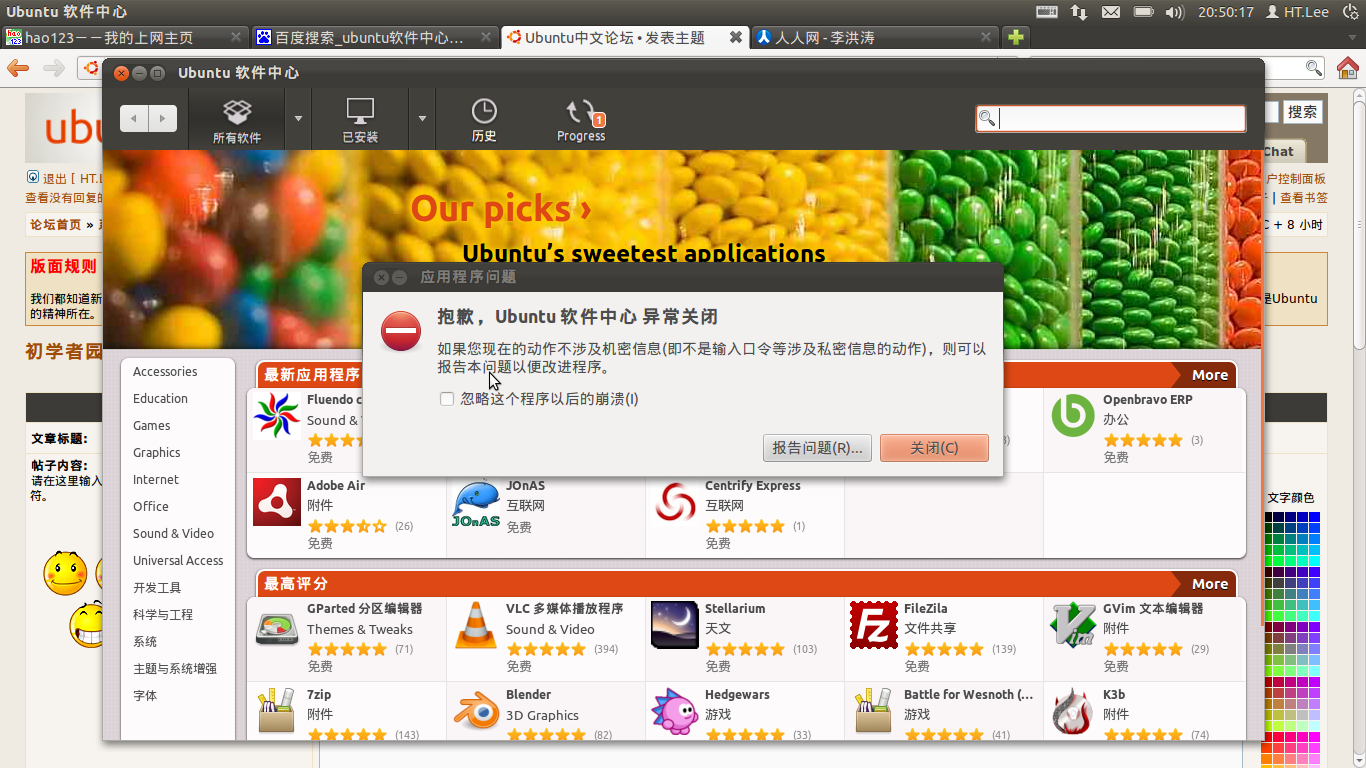The height and width of the screenshot is (768, 1366).
Task: Click the red error icon in dialog
Action: pos(401,331)
